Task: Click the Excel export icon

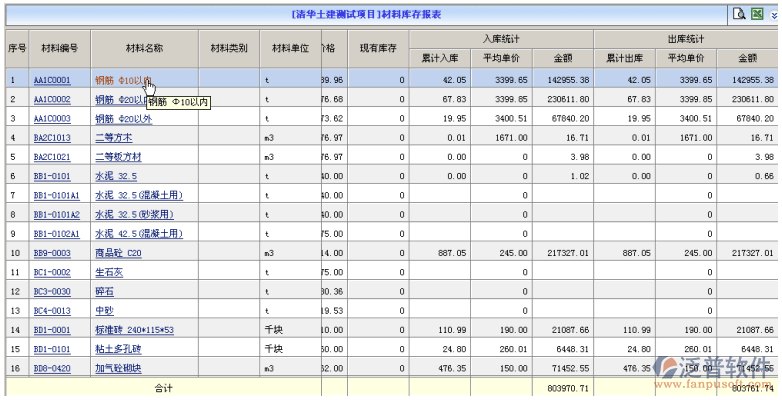Action: click(x=757, y=14)
